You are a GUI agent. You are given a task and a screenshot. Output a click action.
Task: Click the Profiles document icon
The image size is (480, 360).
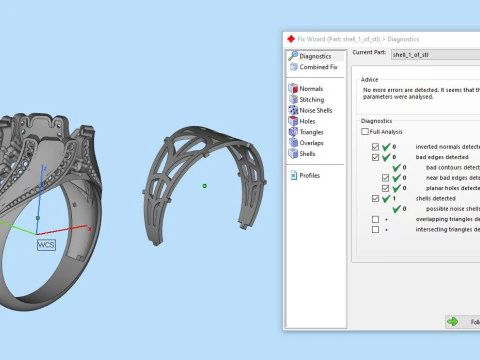(294, 175)
